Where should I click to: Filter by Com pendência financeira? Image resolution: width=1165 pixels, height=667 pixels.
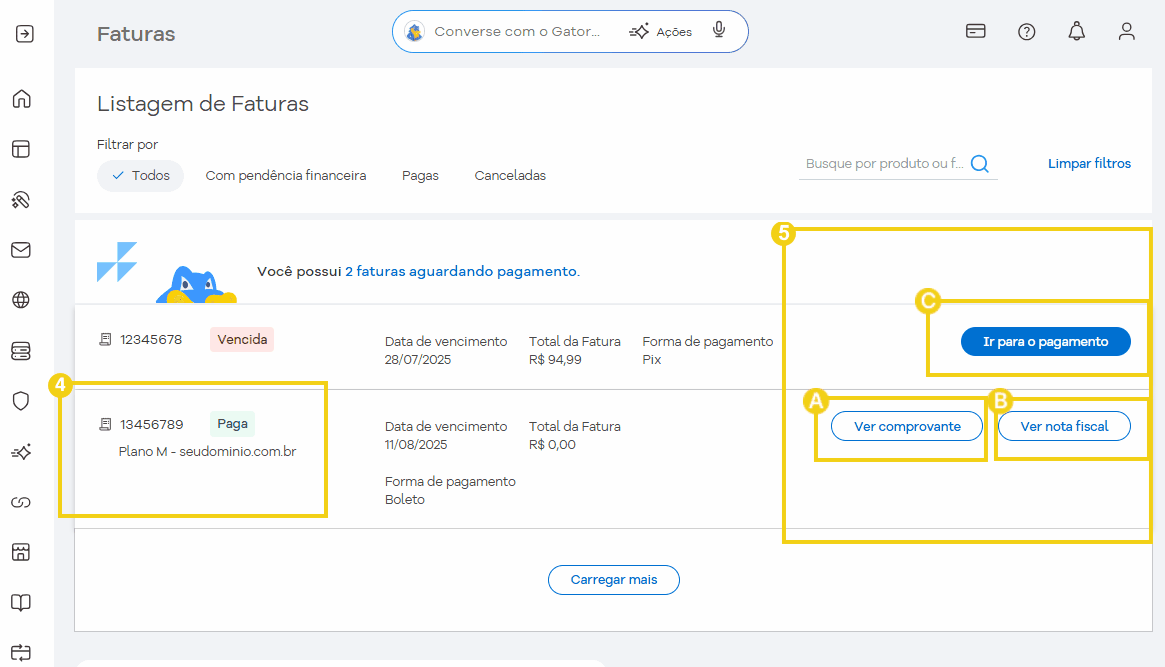[x=286, y=176]
